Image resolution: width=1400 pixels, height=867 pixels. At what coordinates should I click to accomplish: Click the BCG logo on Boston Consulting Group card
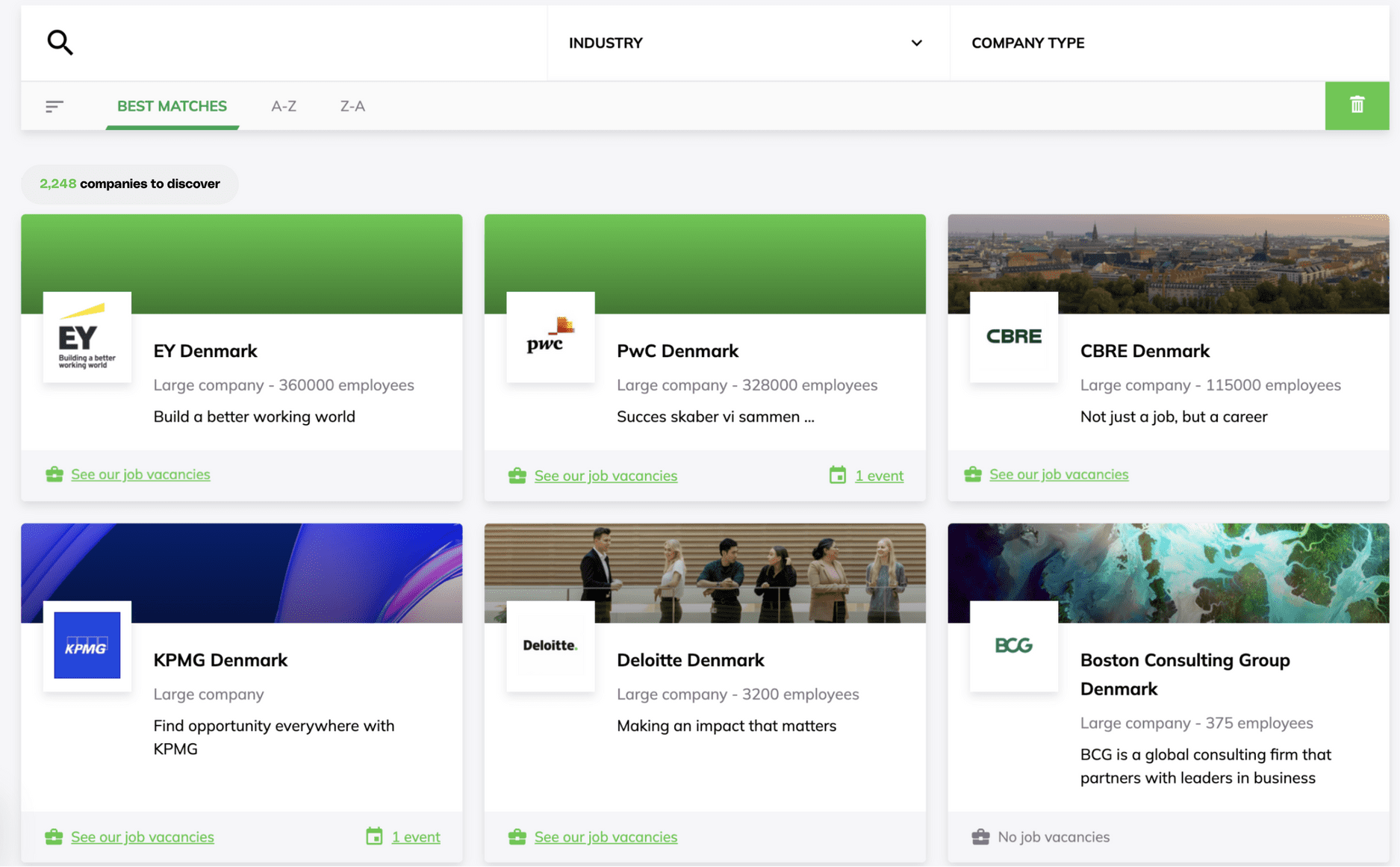[x=1013, y=646]
